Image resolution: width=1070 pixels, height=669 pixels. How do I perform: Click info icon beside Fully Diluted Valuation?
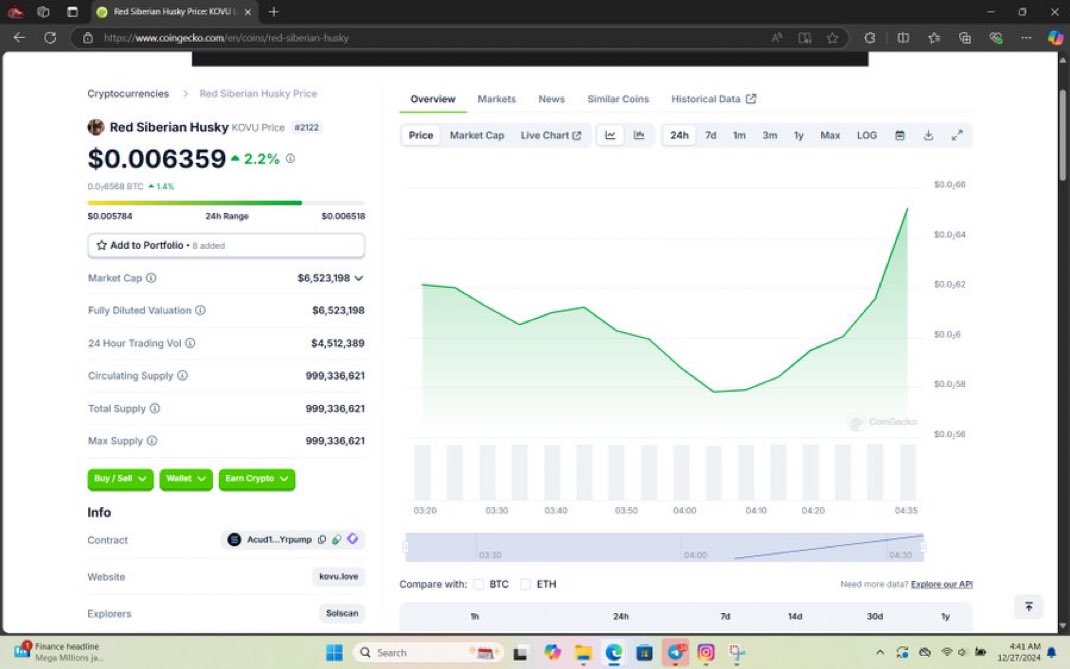pyautogui.click(x=201, y=310)
